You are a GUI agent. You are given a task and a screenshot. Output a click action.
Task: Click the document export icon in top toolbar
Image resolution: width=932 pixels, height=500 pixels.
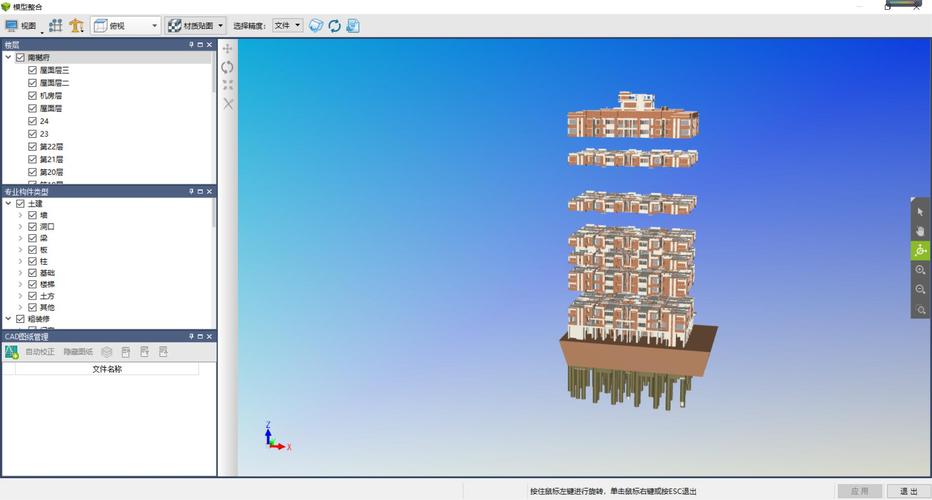(x=353, y=26)
